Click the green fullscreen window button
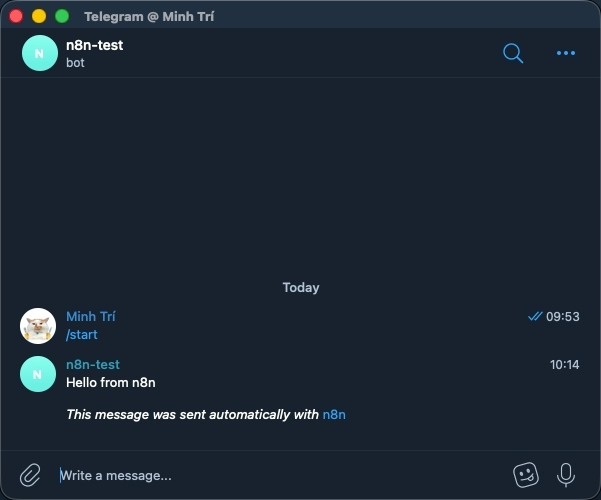 click(62, 16)
